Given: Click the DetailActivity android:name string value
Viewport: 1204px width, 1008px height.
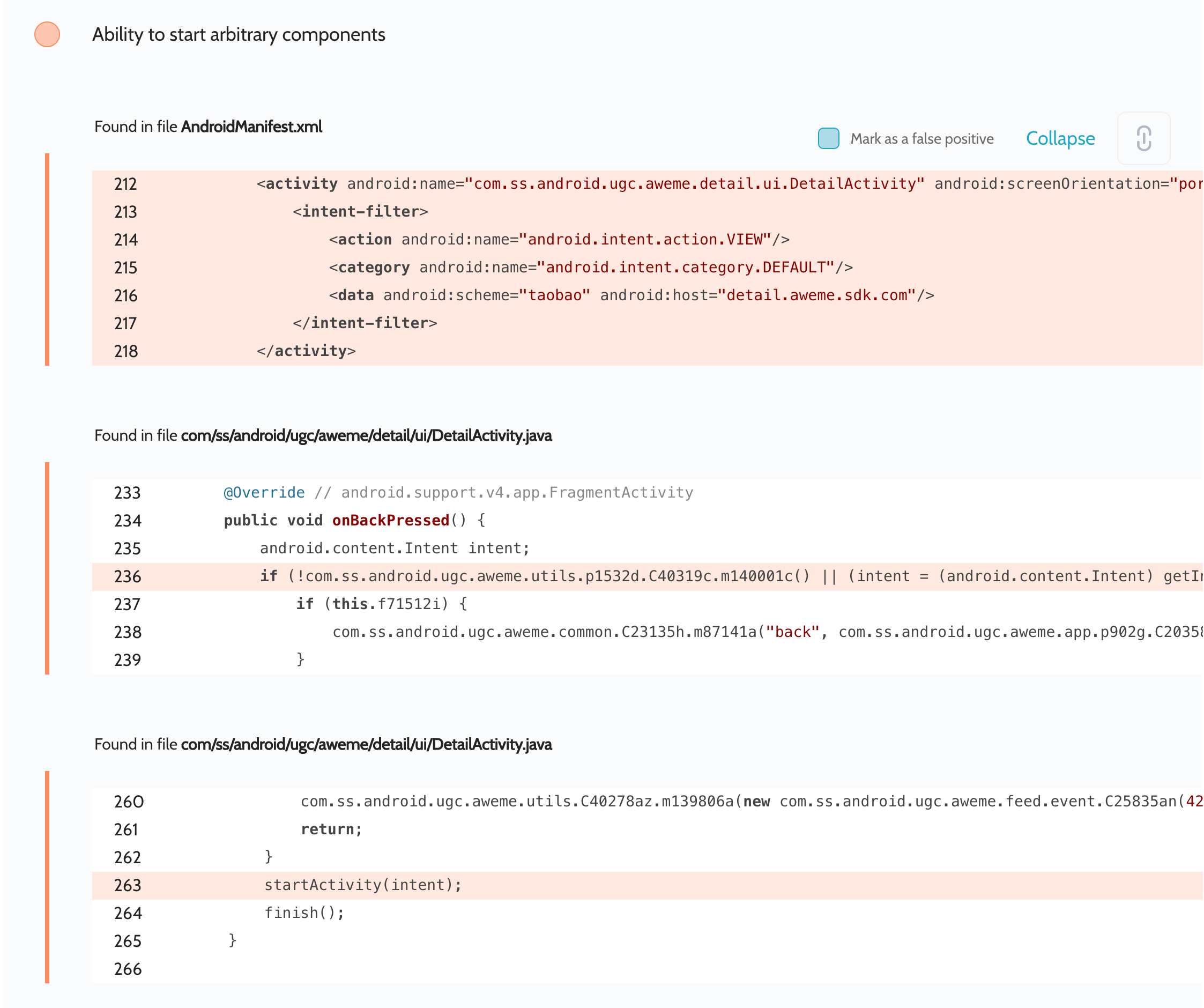Looking at the screenshot, I should 694,183.
